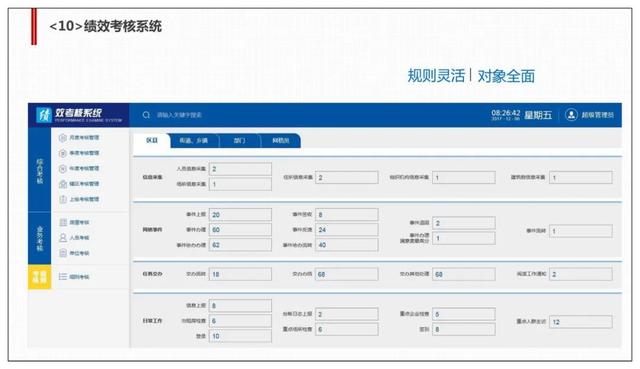Focus the 住所信息采集 field showing 2
This screenshot has height=369, width=640.
click(x=347, y=178)
